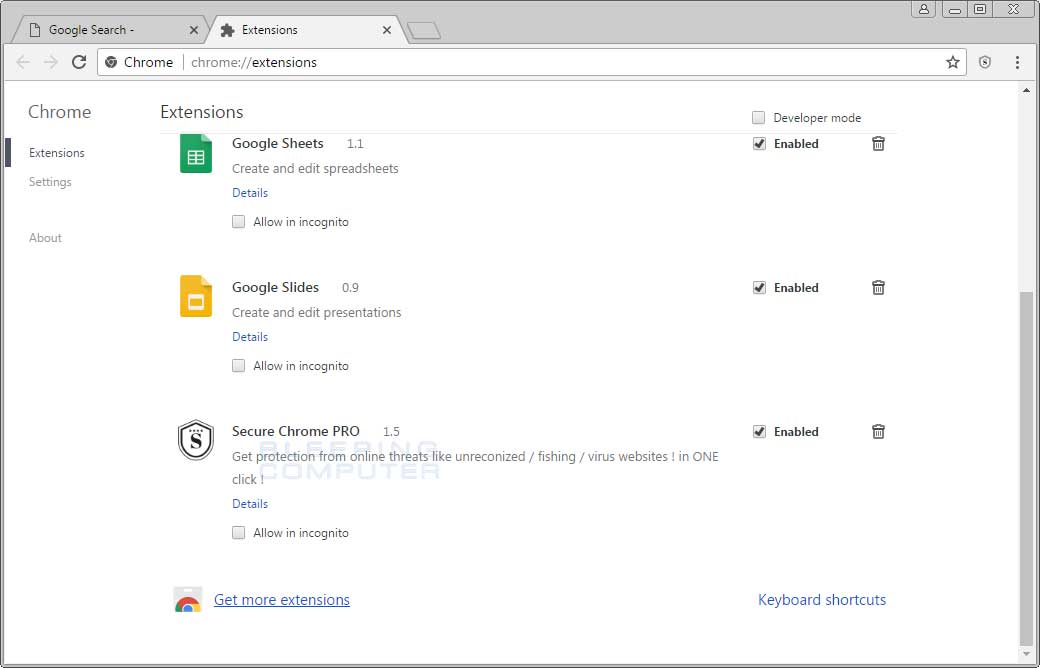This screenshot has width=1040, height=668.
Task: Open About in the left sidebar
Action: [45, 237]
